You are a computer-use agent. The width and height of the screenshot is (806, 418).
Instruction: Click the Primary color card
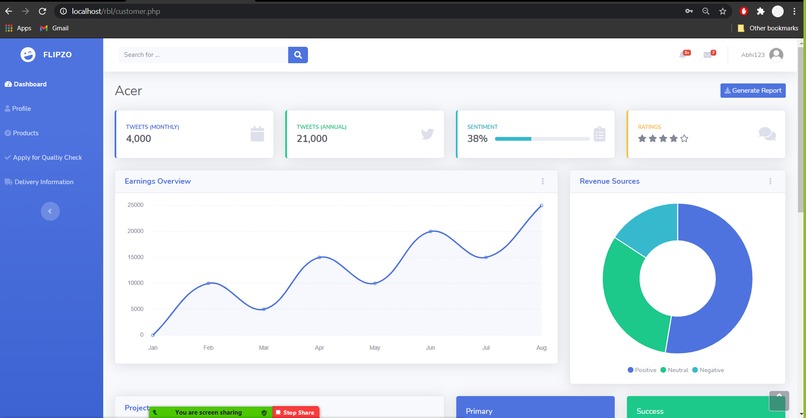tap(535, 407)
